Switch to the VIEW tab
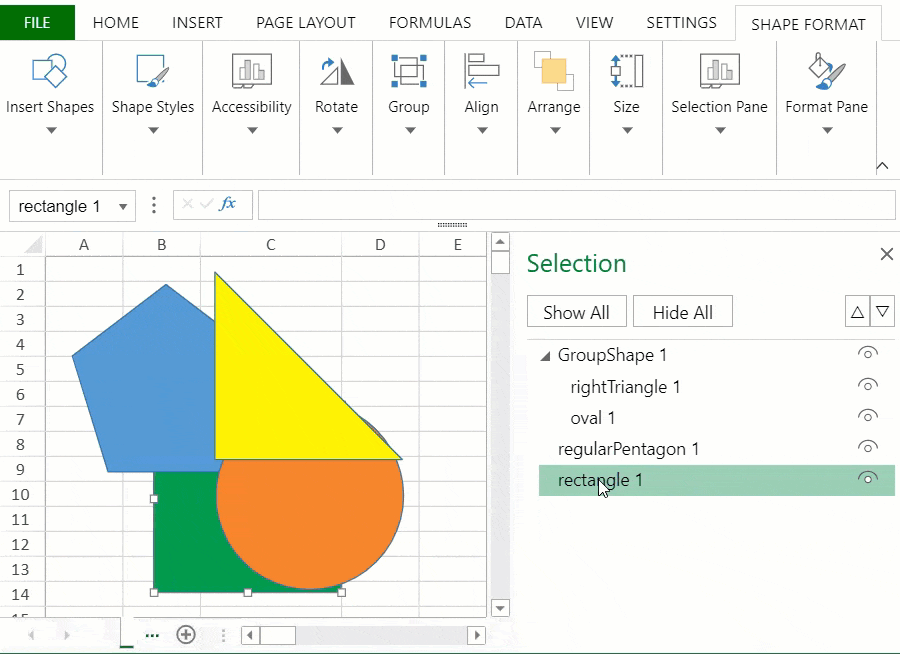 tap(594, 22)
